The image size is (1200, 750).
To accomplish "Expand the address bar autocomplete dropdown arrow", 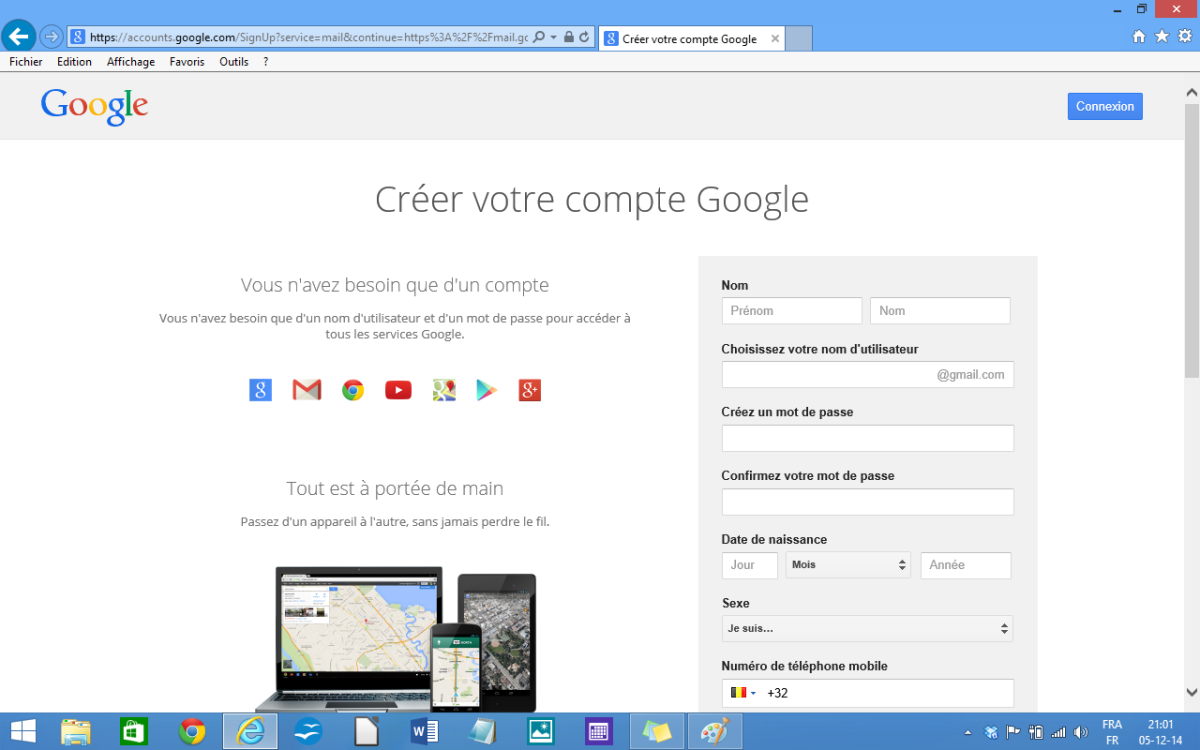I will (x=553, y=37).
